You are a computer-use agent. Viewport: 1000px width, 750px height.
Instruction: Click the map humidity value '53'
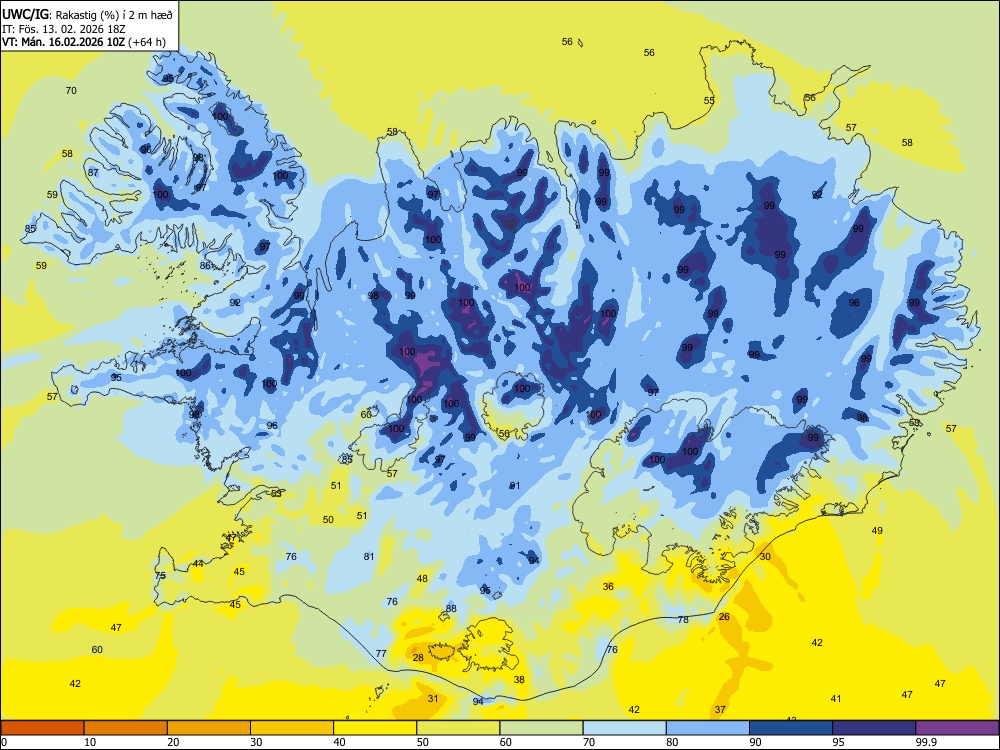(276, 493)
